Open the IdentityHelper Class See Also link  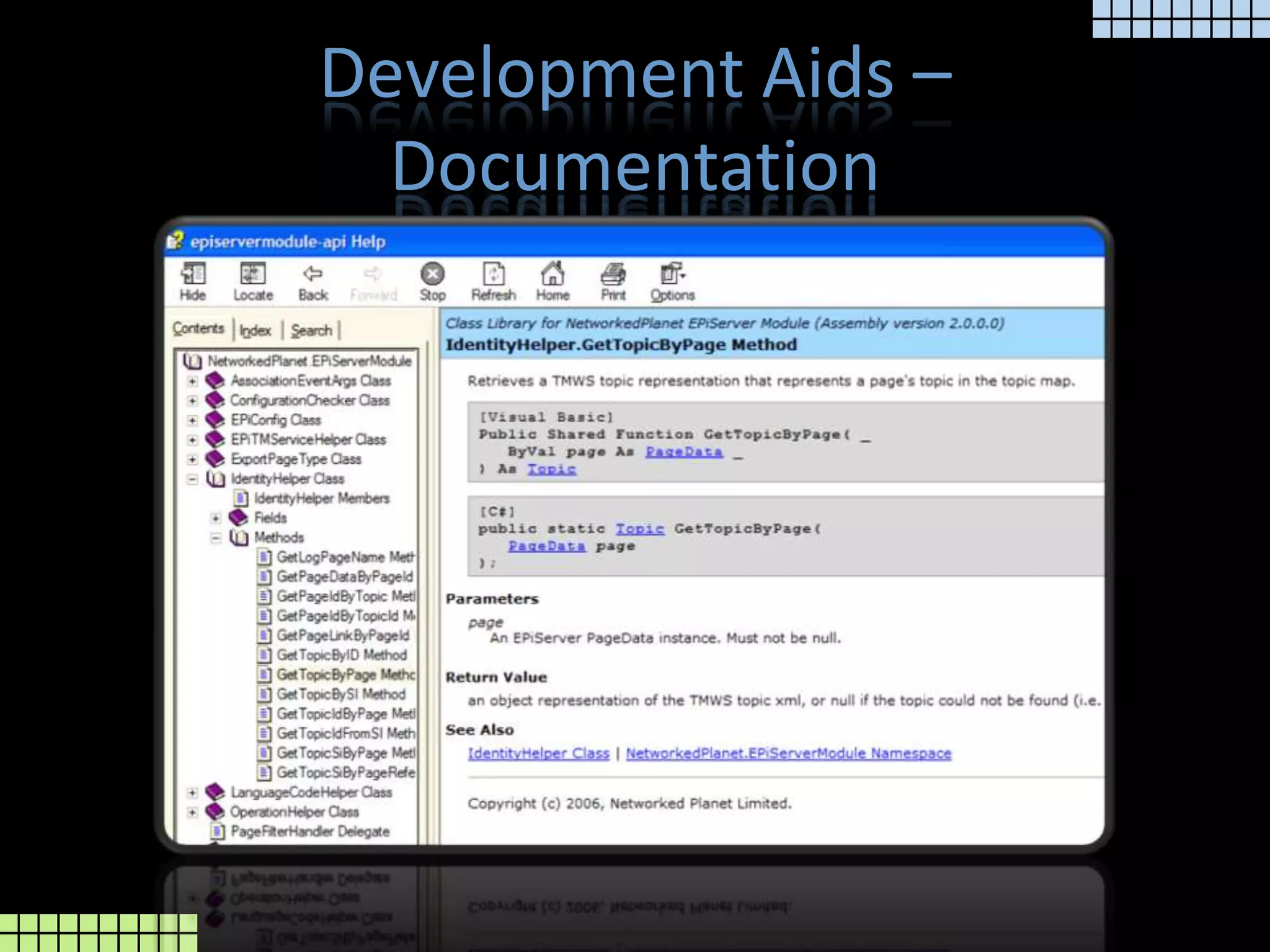tap(539, 753)
